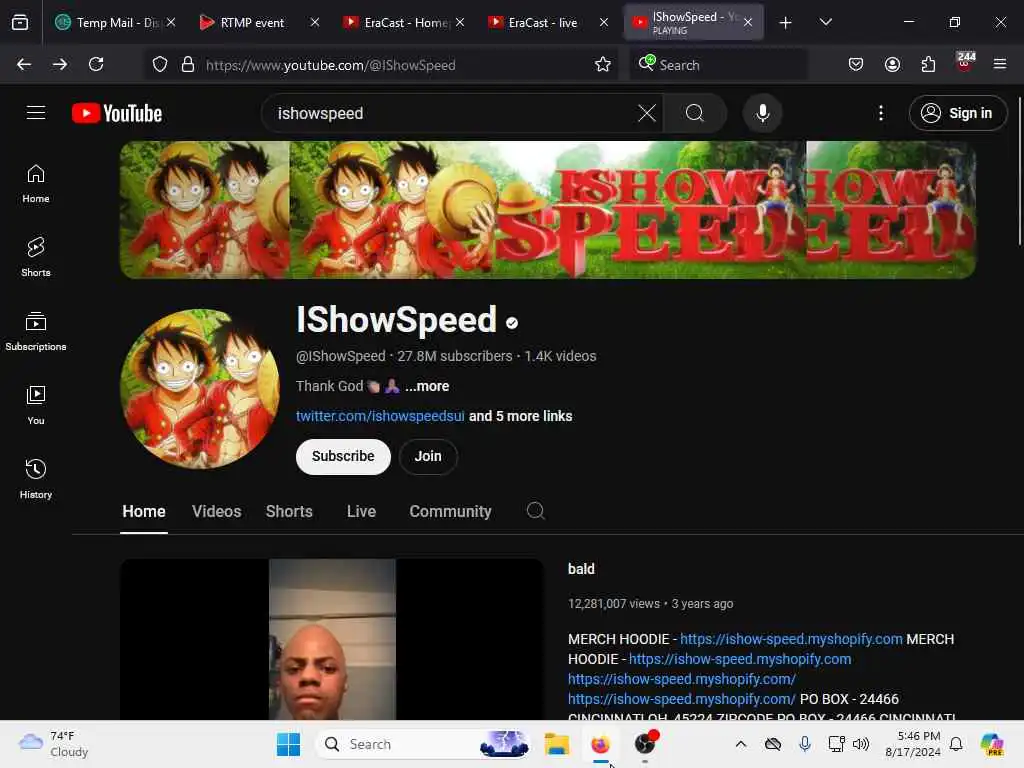
Task: Click the YouTube logo
Action: click(117, 113)
